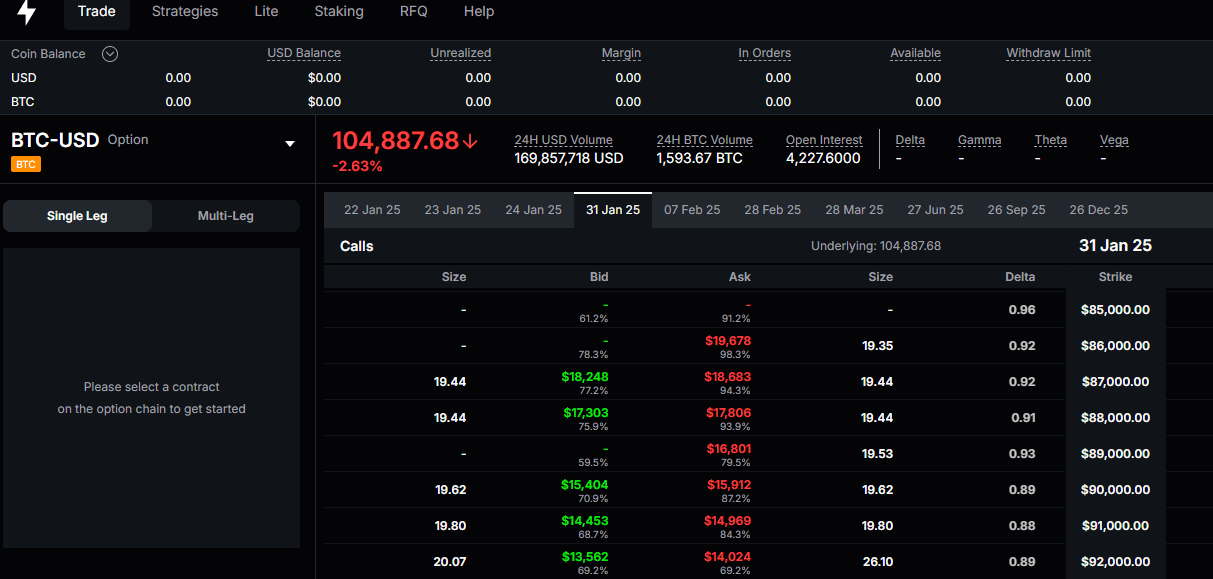Select the $86,000.00 strike row
The width and height of the screenshot is (1213, 579).
(1115, 346)
